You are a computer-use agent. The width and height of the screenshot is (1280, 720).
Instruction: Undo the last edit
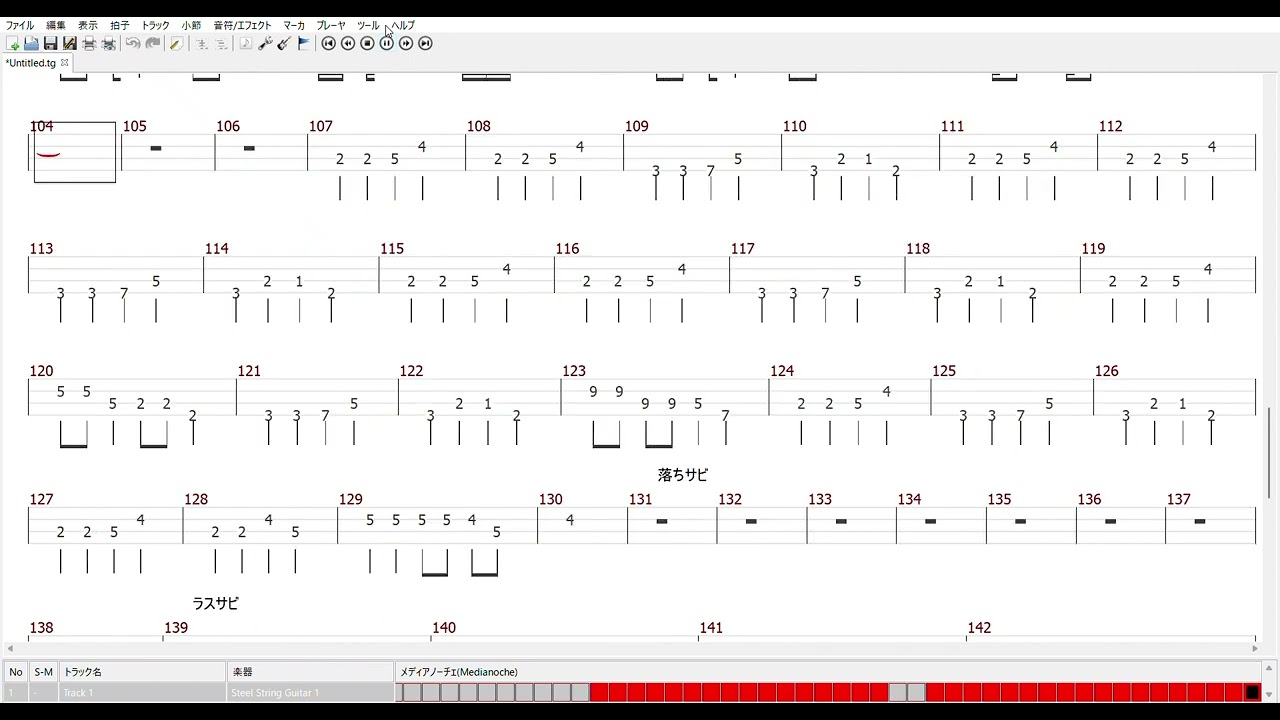click(132, 43)
